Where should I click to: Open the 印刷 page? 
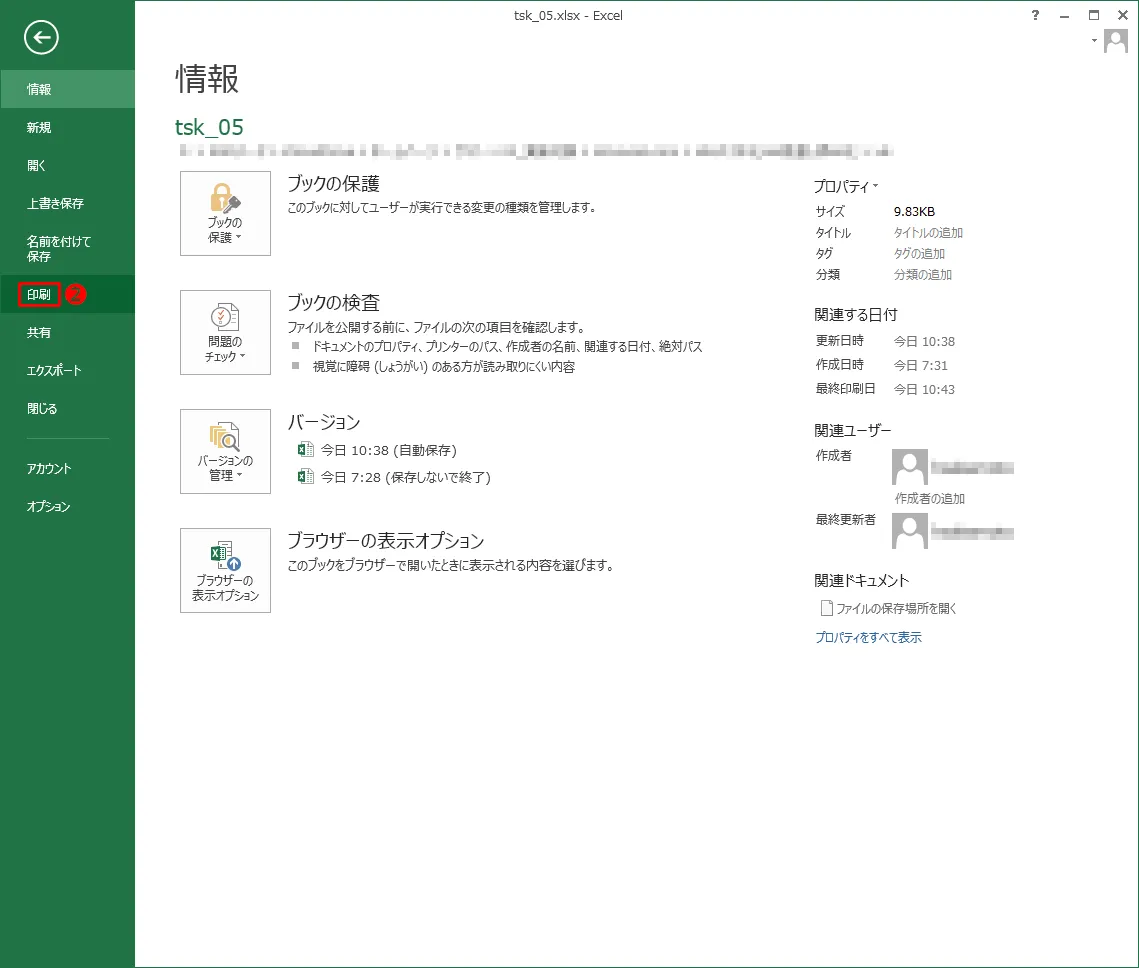(x=67, y=294)
